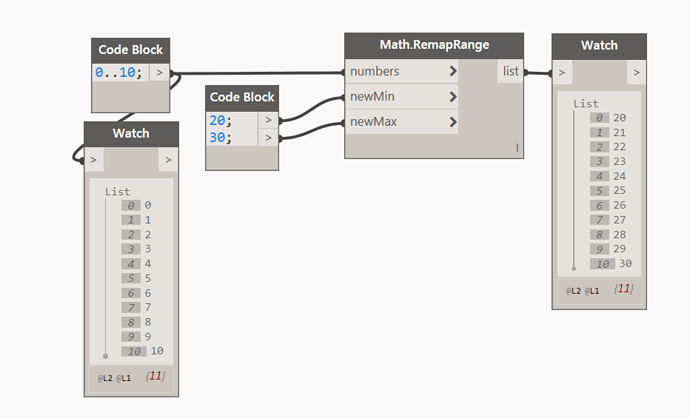Screen dimensions: 690x418
Task: Select index 3 row in left Watch list
Action: point(137,249)
